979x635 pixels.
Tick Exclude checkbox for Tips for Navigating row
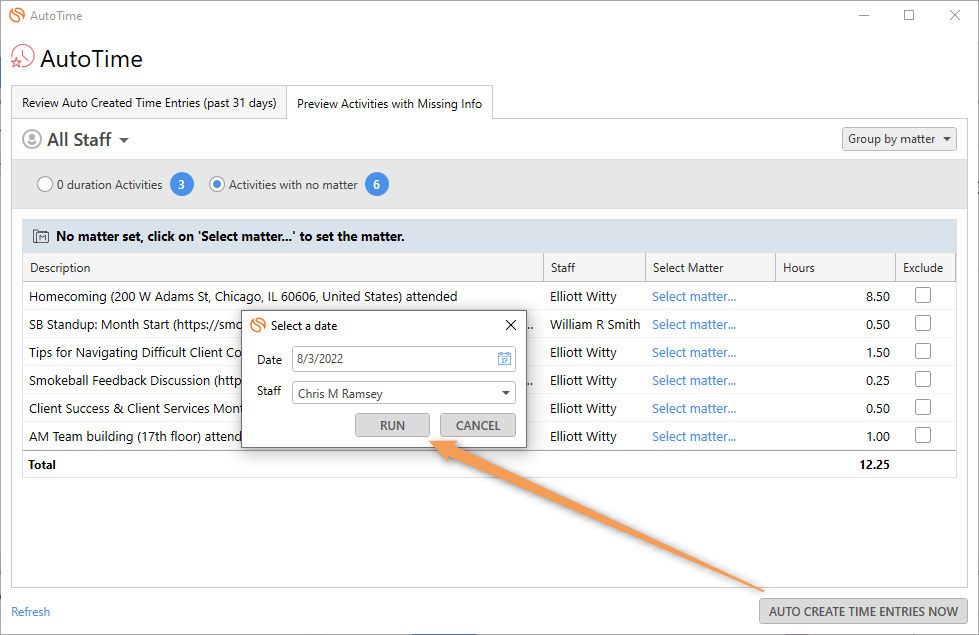coord(923,351)
